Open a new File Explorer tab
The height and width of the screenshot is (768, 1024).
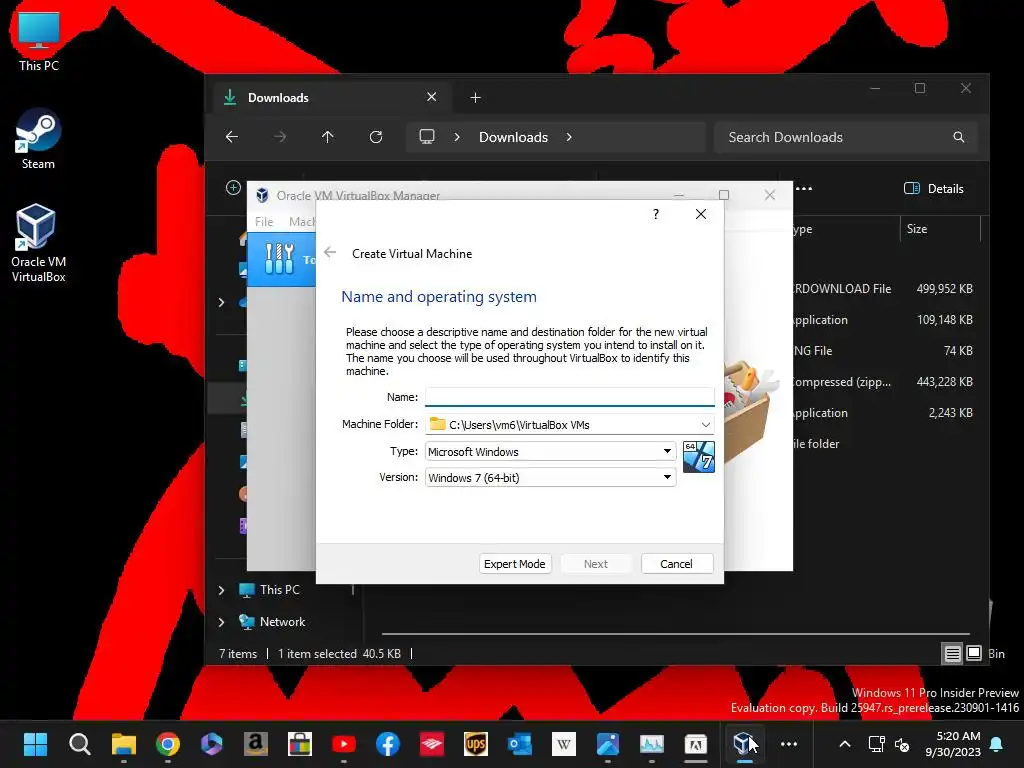point(475,98)
